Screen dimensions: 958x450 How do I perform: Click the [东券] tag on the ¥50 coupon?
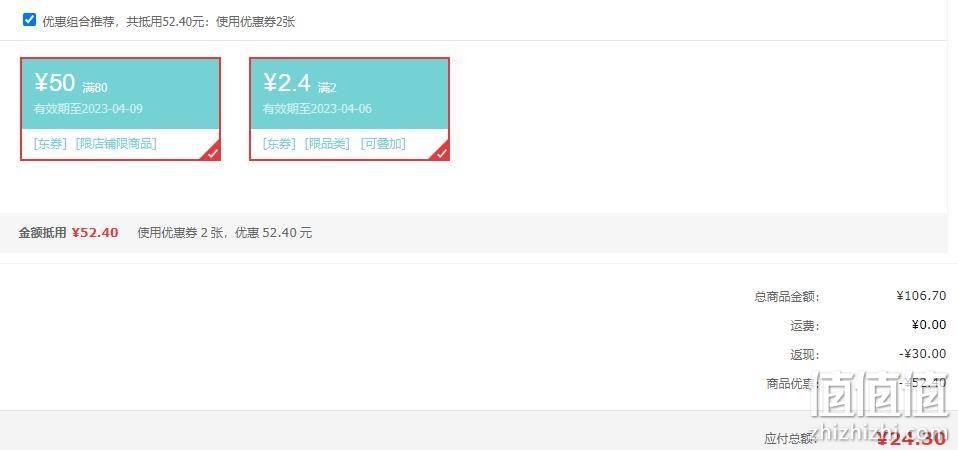(x=50, y=143)
